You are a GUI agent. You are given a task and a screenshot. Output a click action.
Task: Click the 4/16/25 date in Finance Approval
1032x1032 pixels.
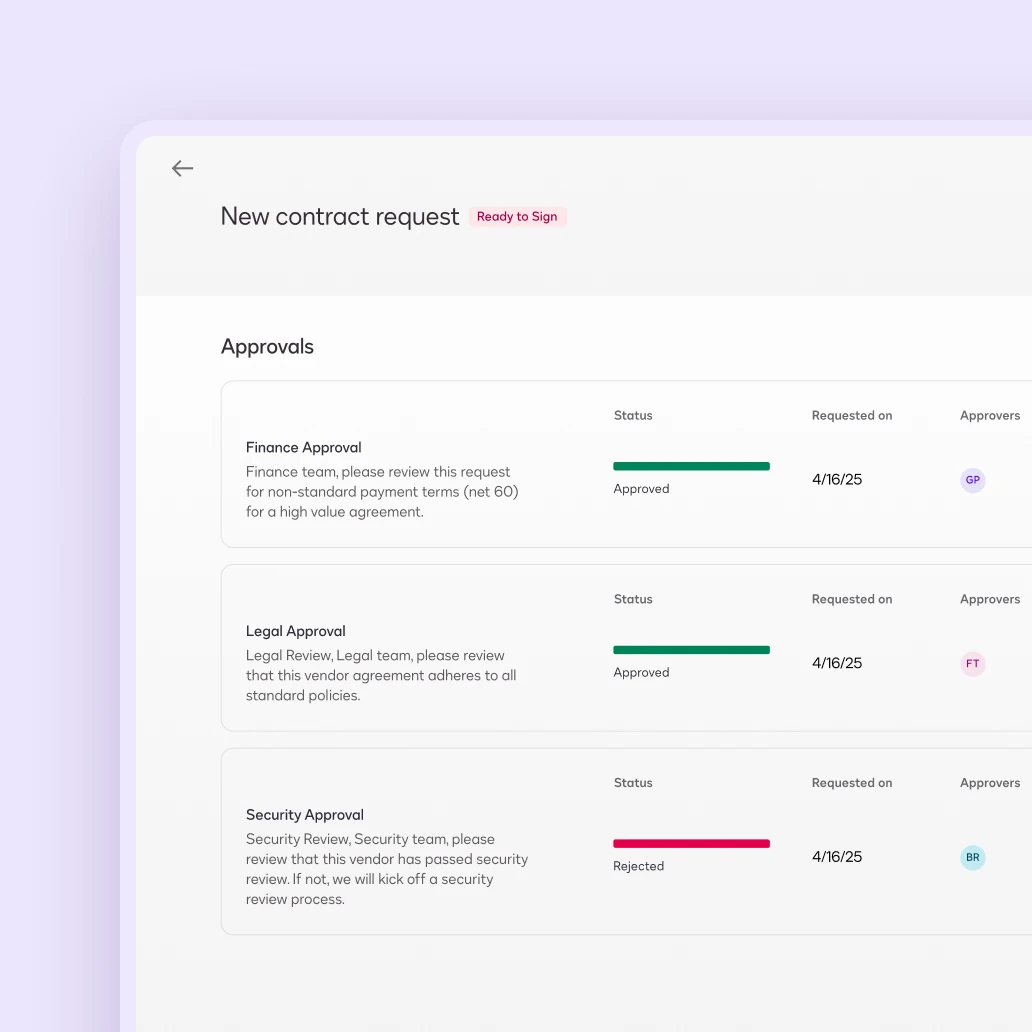point(837,479)
